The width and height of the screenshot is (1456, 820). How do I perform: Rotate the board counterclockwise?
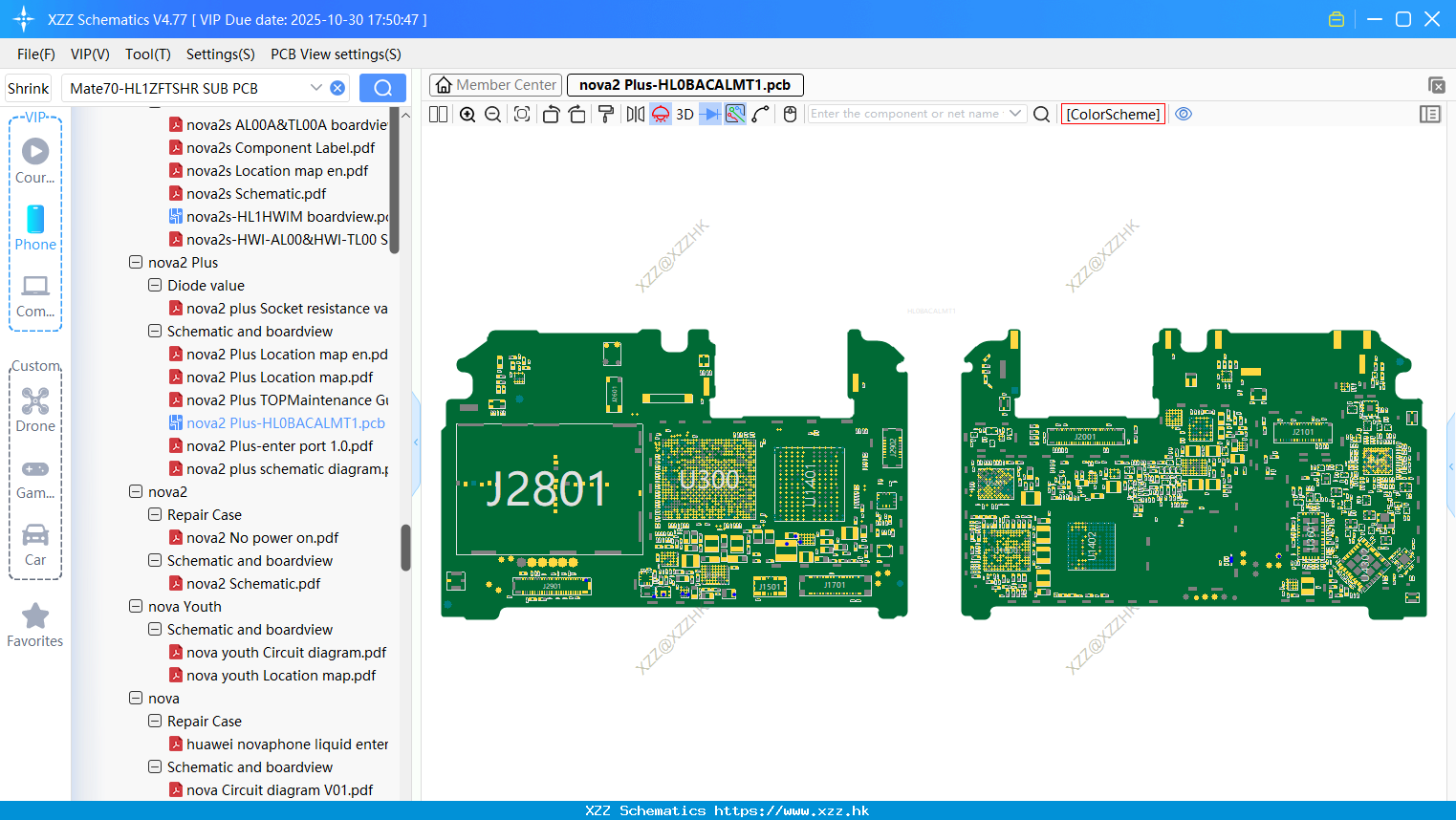(x=551, y=114)
